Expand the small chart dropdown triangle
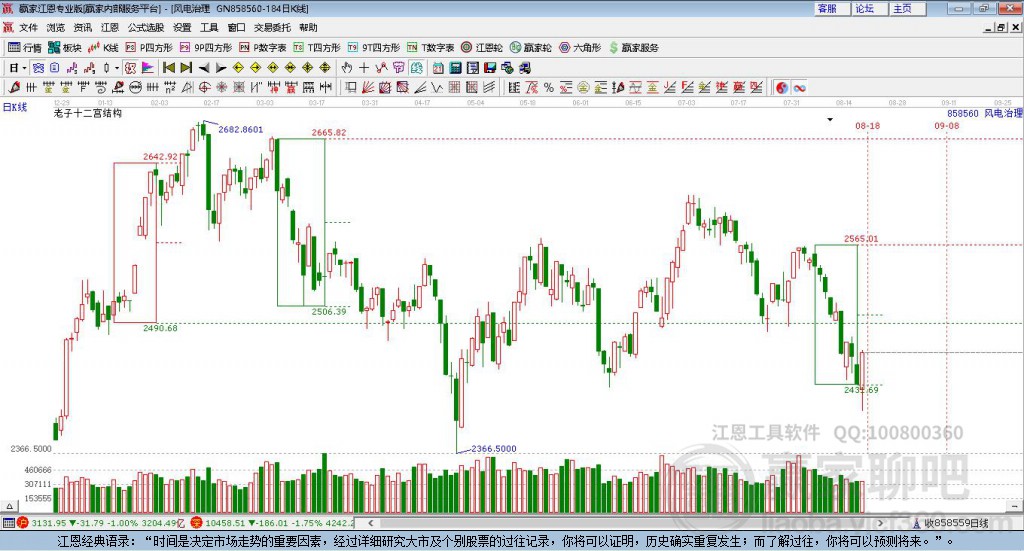The image size is (1024, 551). coord(830,119)
